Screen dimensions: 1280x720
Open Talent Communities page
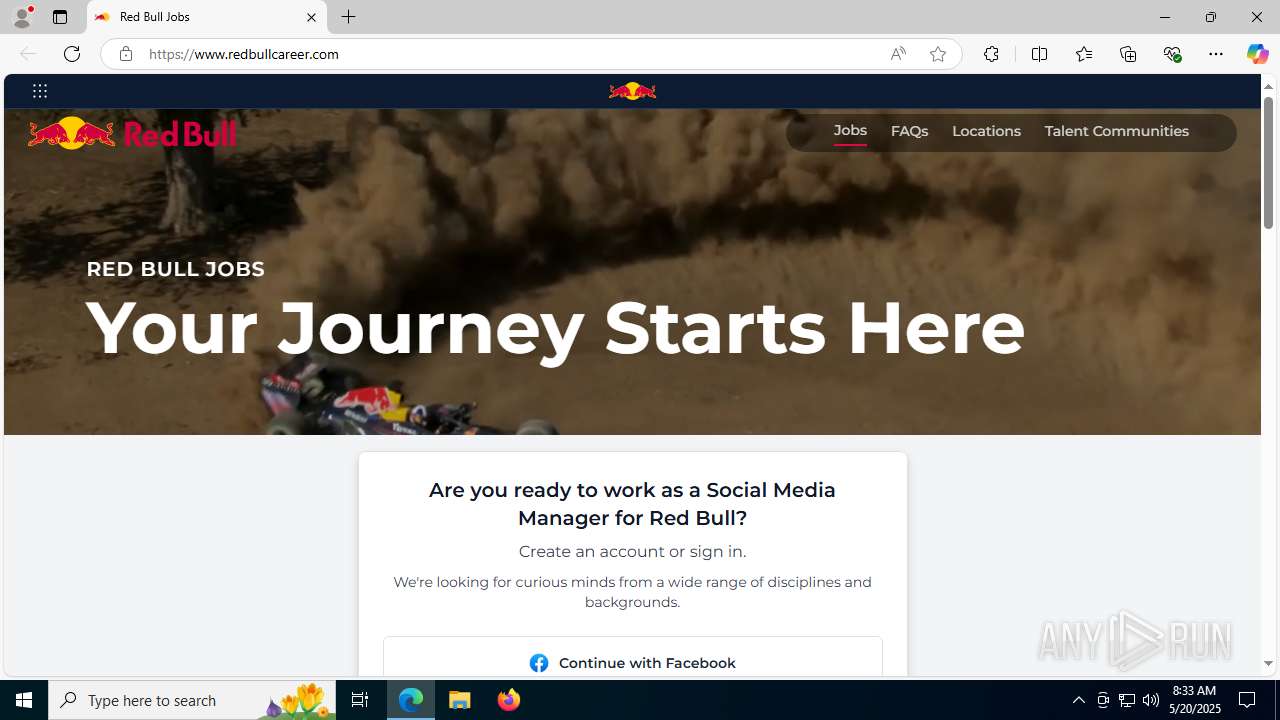[1116, 131]
